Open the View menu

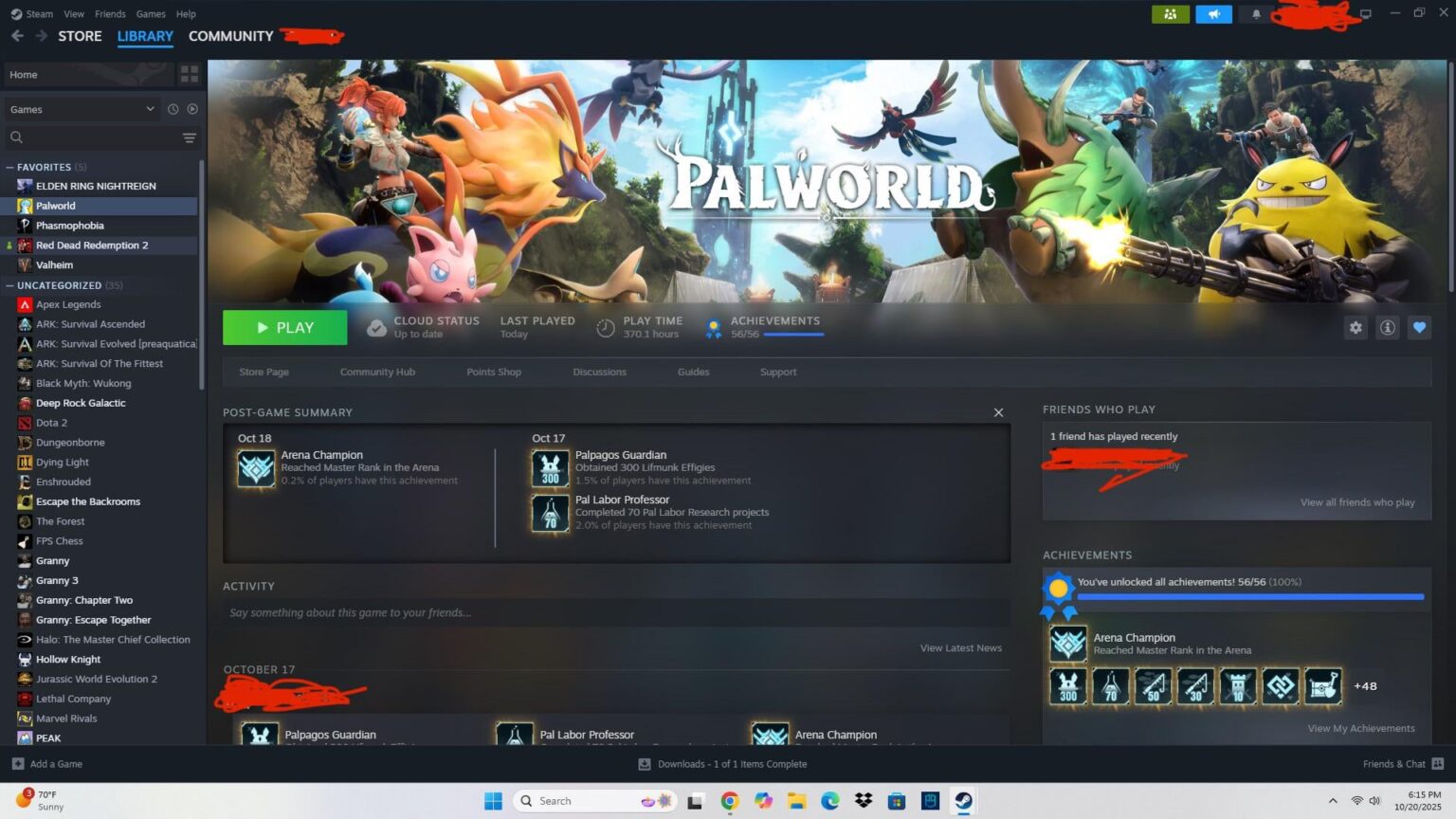pos(74,14)
